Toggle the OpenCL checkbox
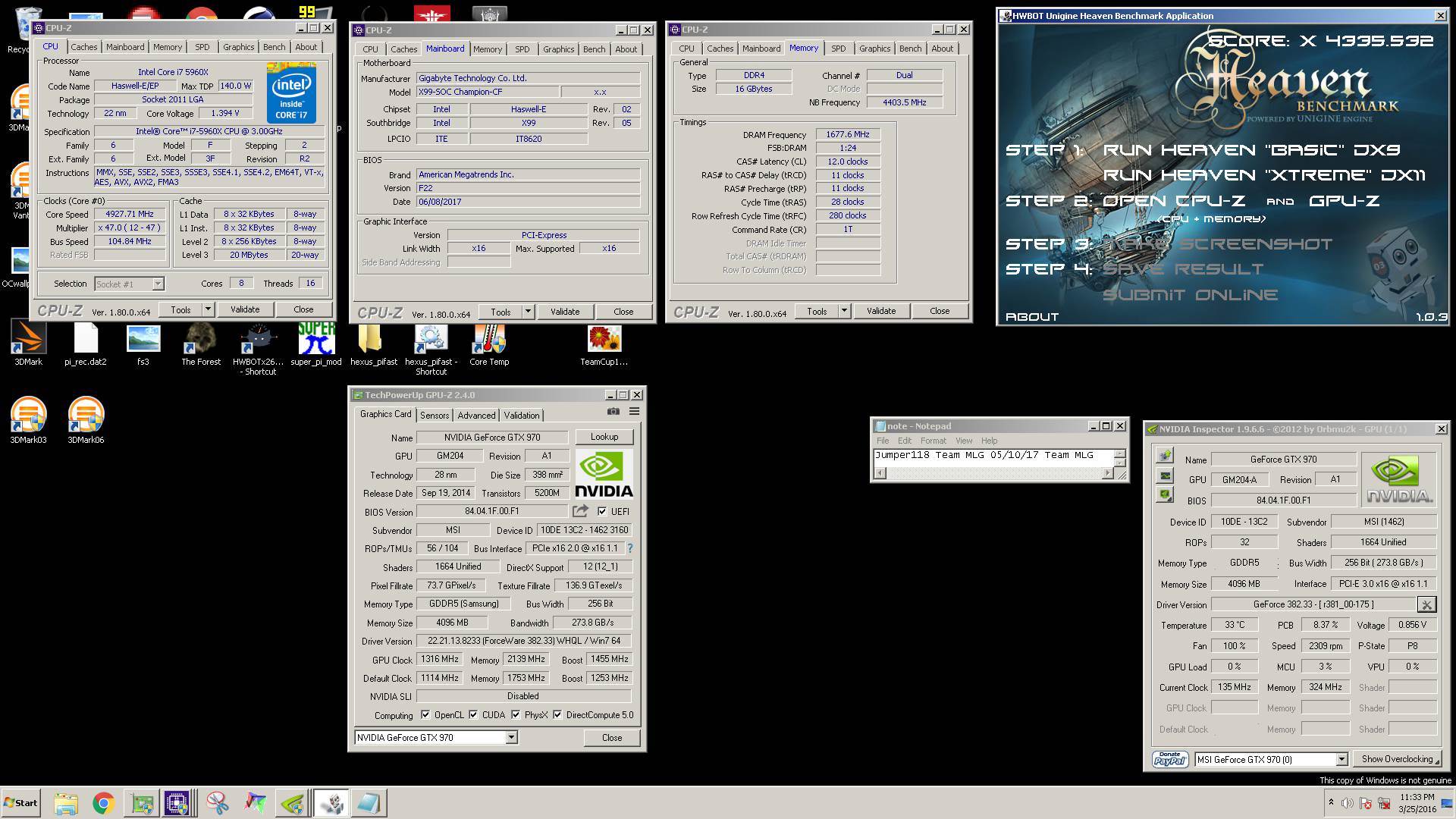This screenshot has width=1456, height=819. click(x=425, y=714)
